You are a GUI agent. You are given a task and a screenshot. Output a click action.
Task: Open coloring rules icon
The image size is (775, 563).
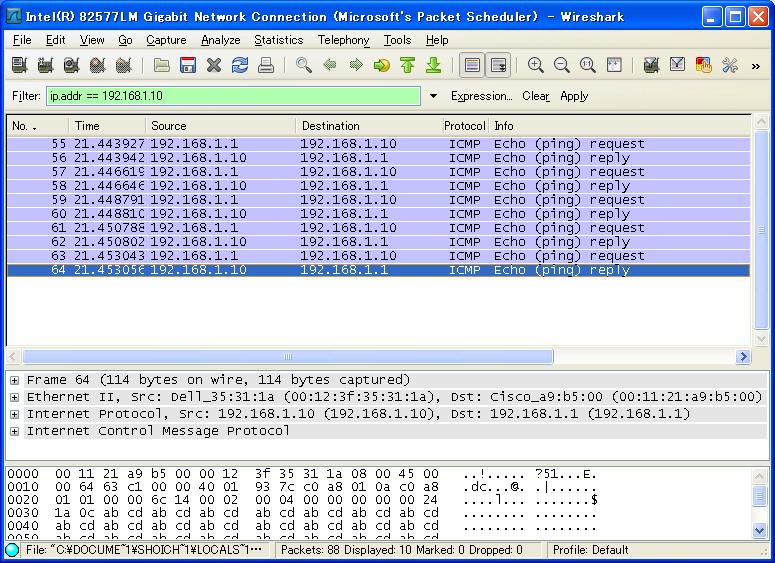(703, 65)
